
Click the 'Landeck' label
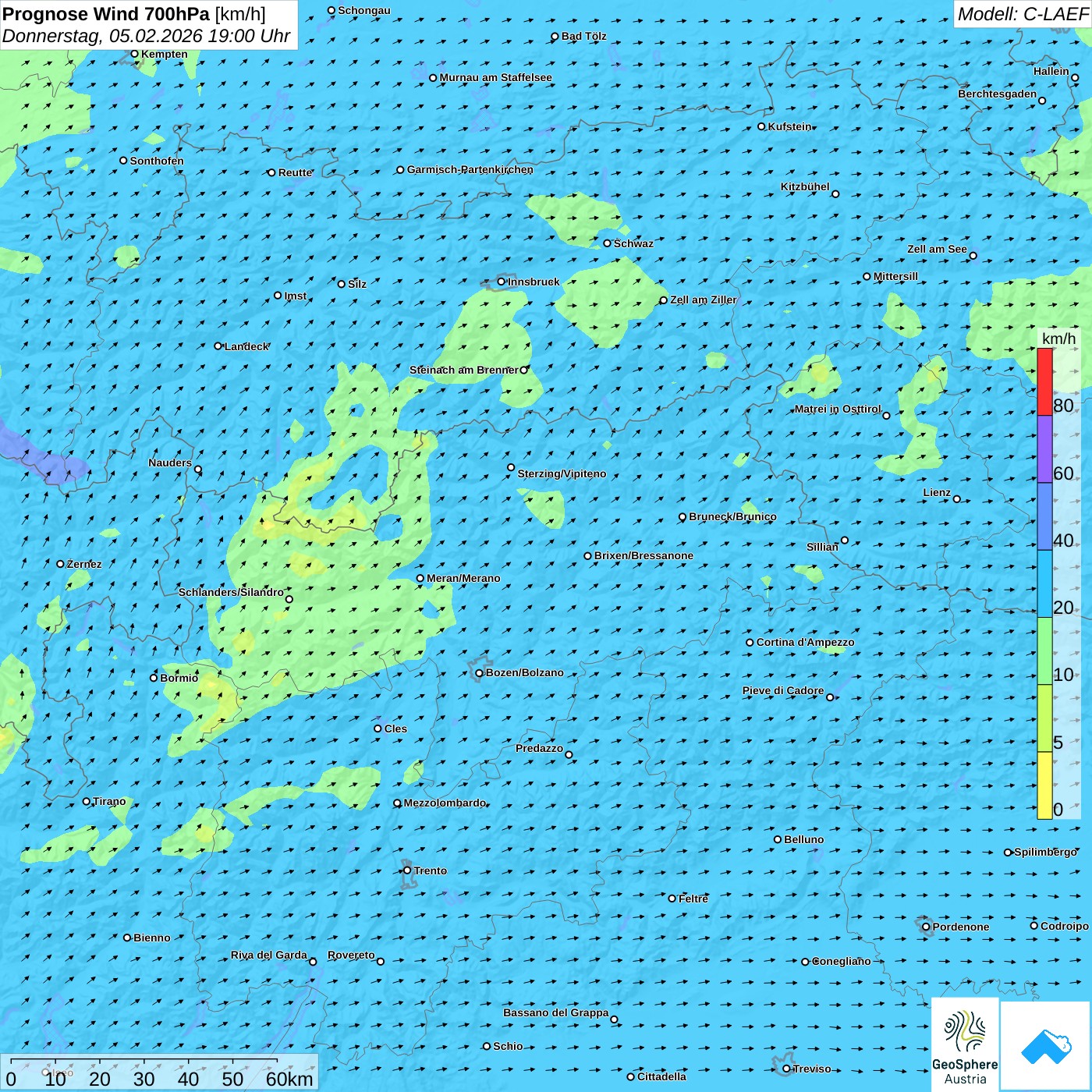tap(246, 346)
